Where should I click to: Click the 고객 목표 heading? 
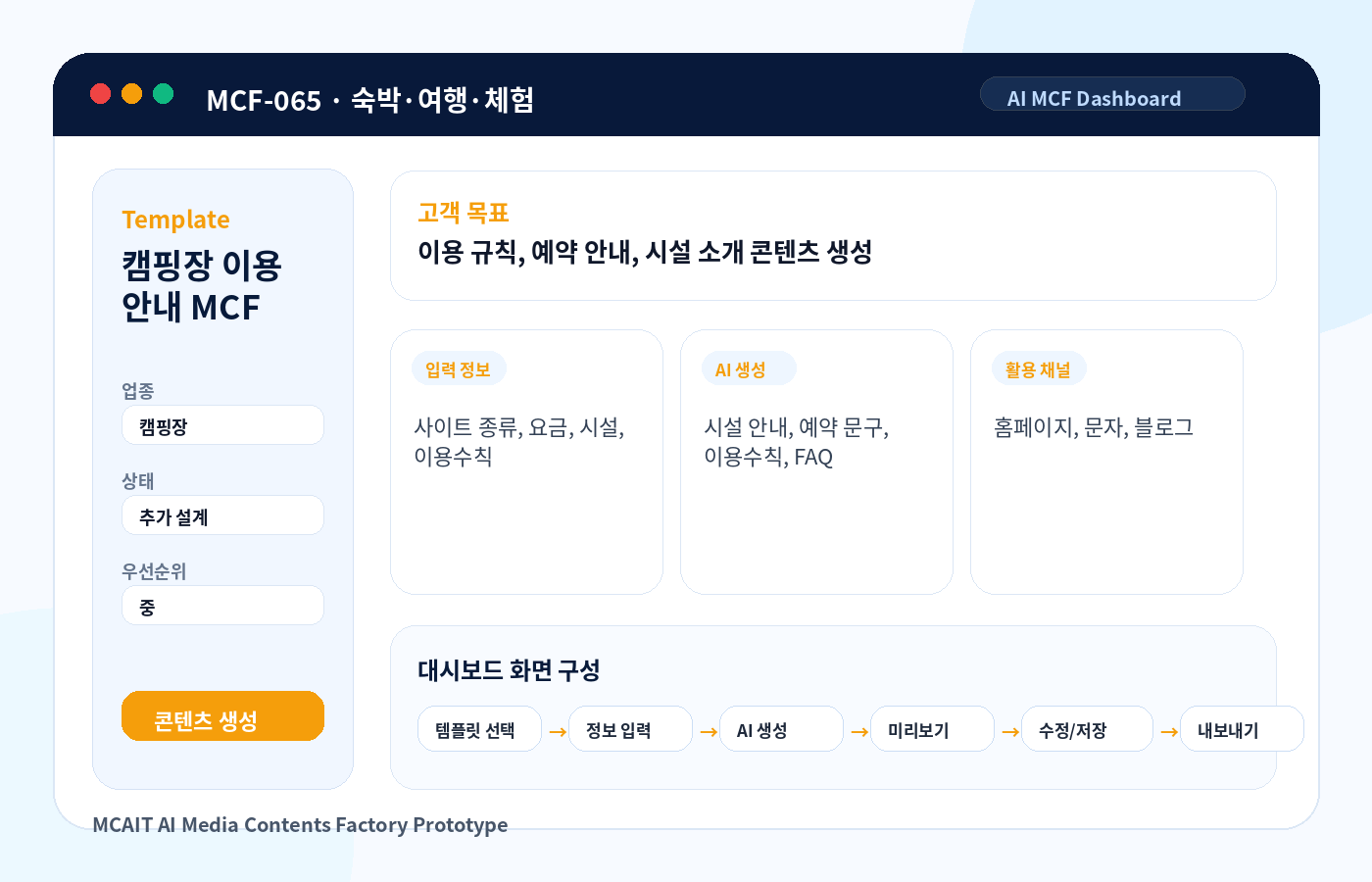click(464, 212)
